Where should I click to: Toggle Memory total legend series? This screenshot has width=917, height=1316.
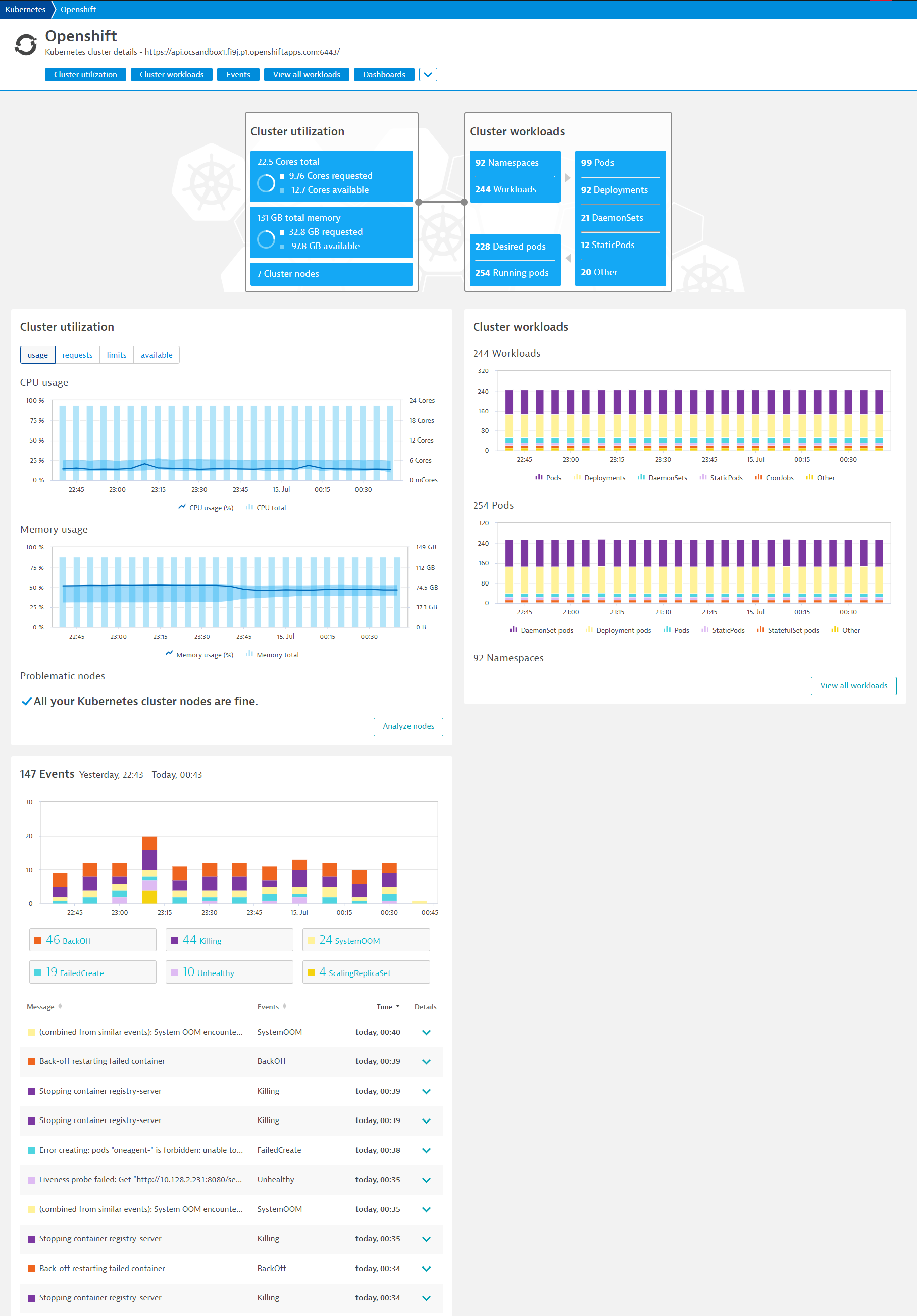pos(272,655)
